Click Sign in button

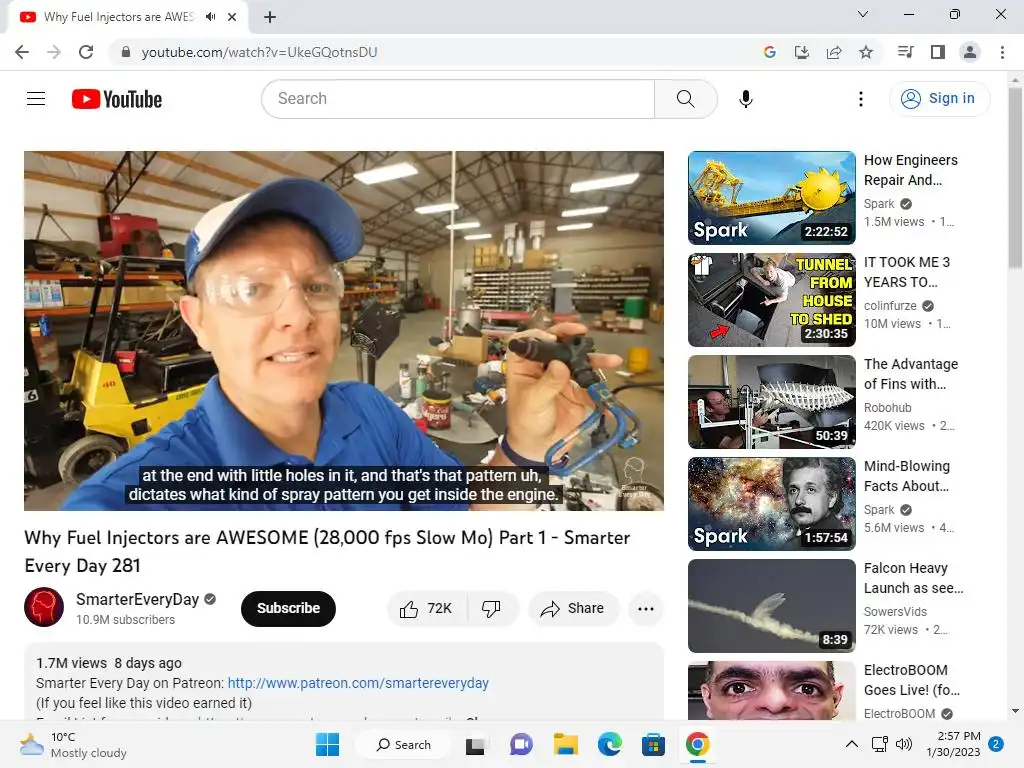(939, 99)
